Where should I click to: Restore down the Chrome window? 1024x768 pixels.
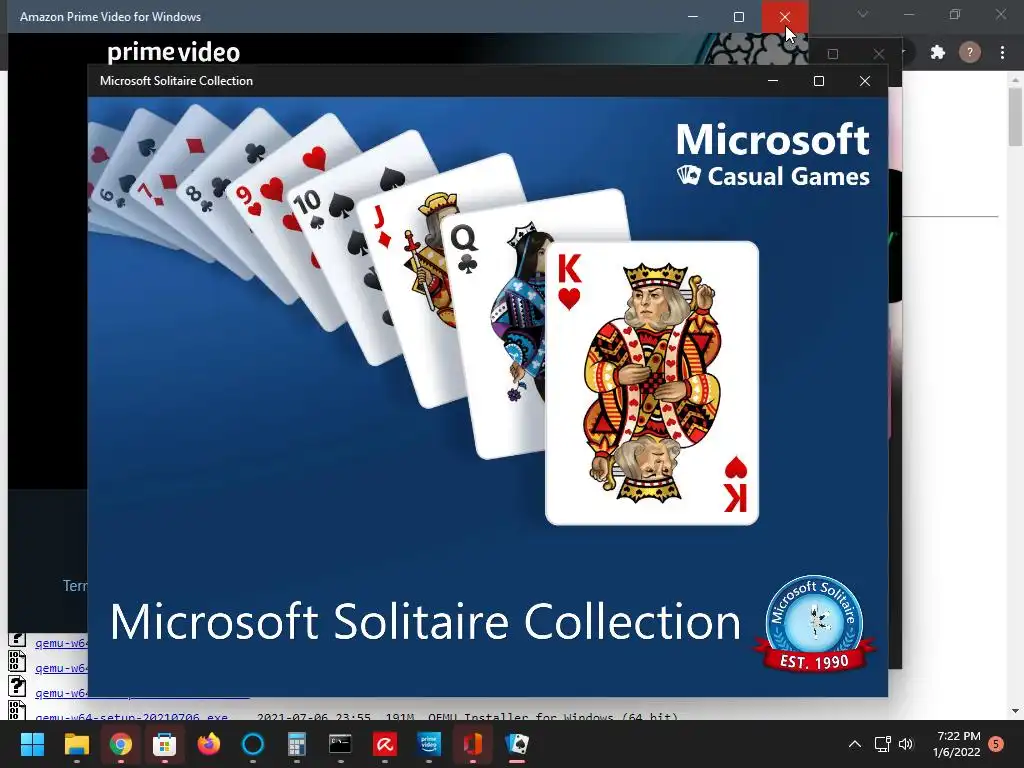point(955,14)
